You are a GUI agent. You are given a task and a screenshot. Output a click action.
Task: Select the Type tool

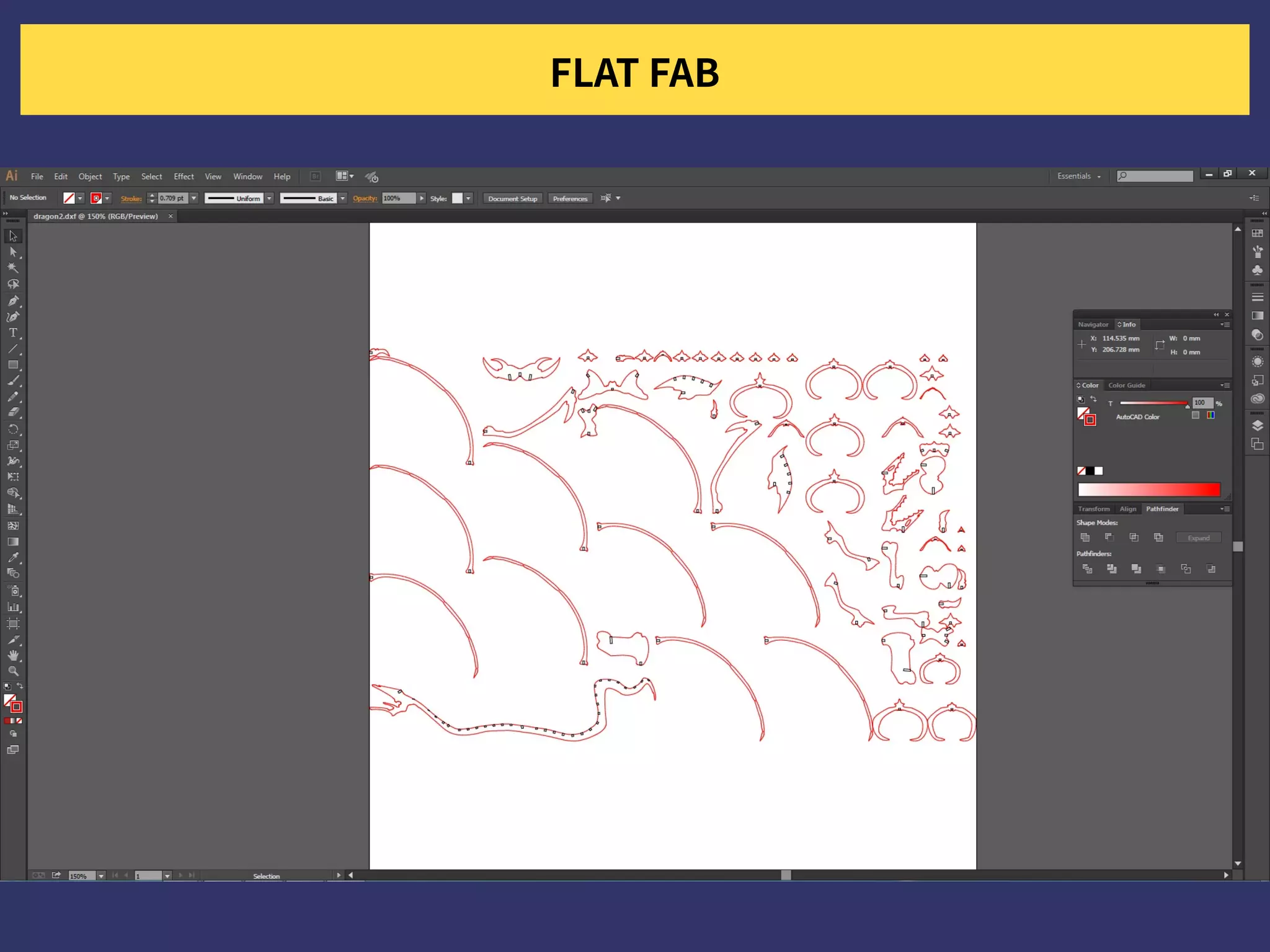pyautogui.click(x=13, y=333)
